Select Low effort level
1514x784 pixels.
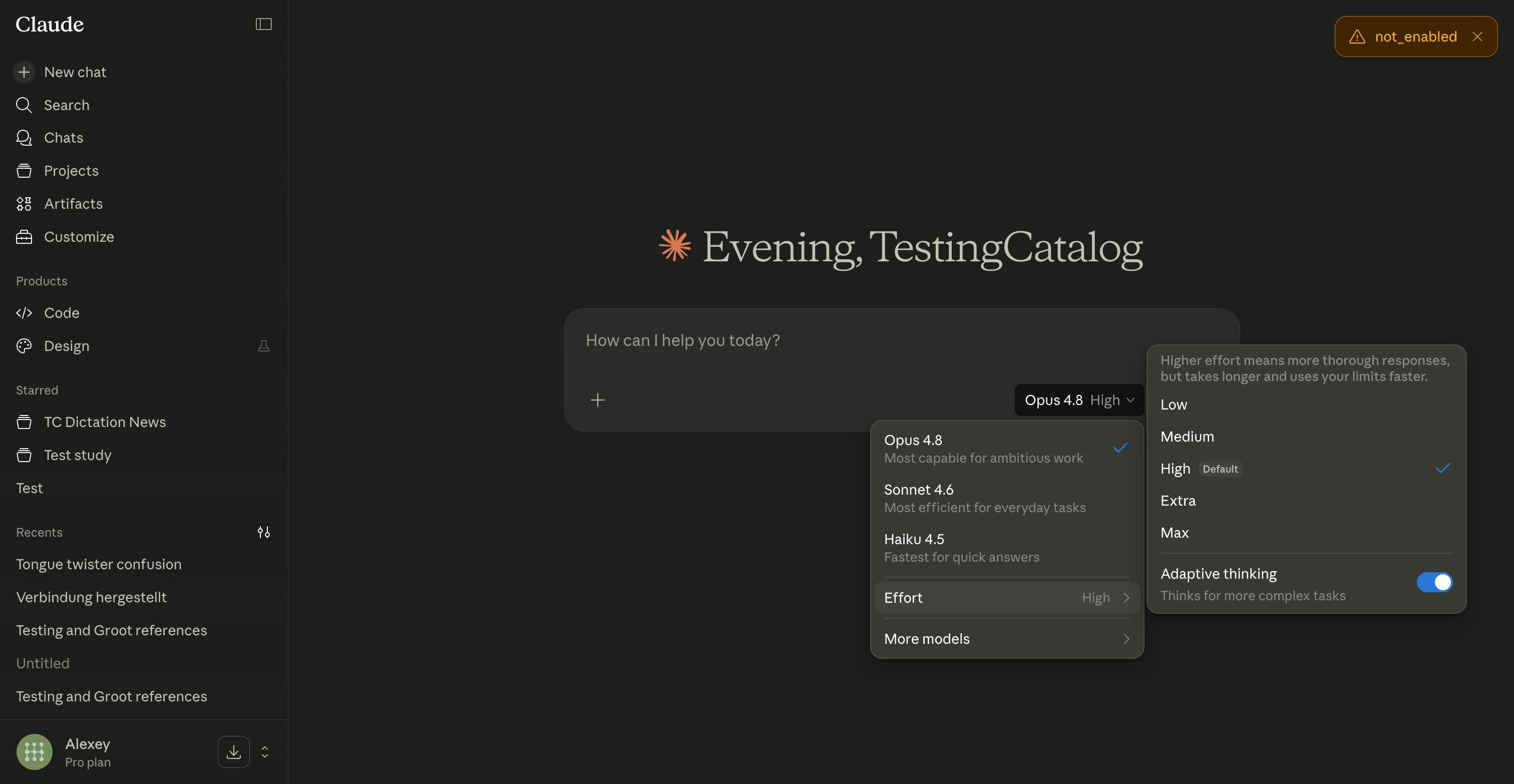click(1306, 405)
